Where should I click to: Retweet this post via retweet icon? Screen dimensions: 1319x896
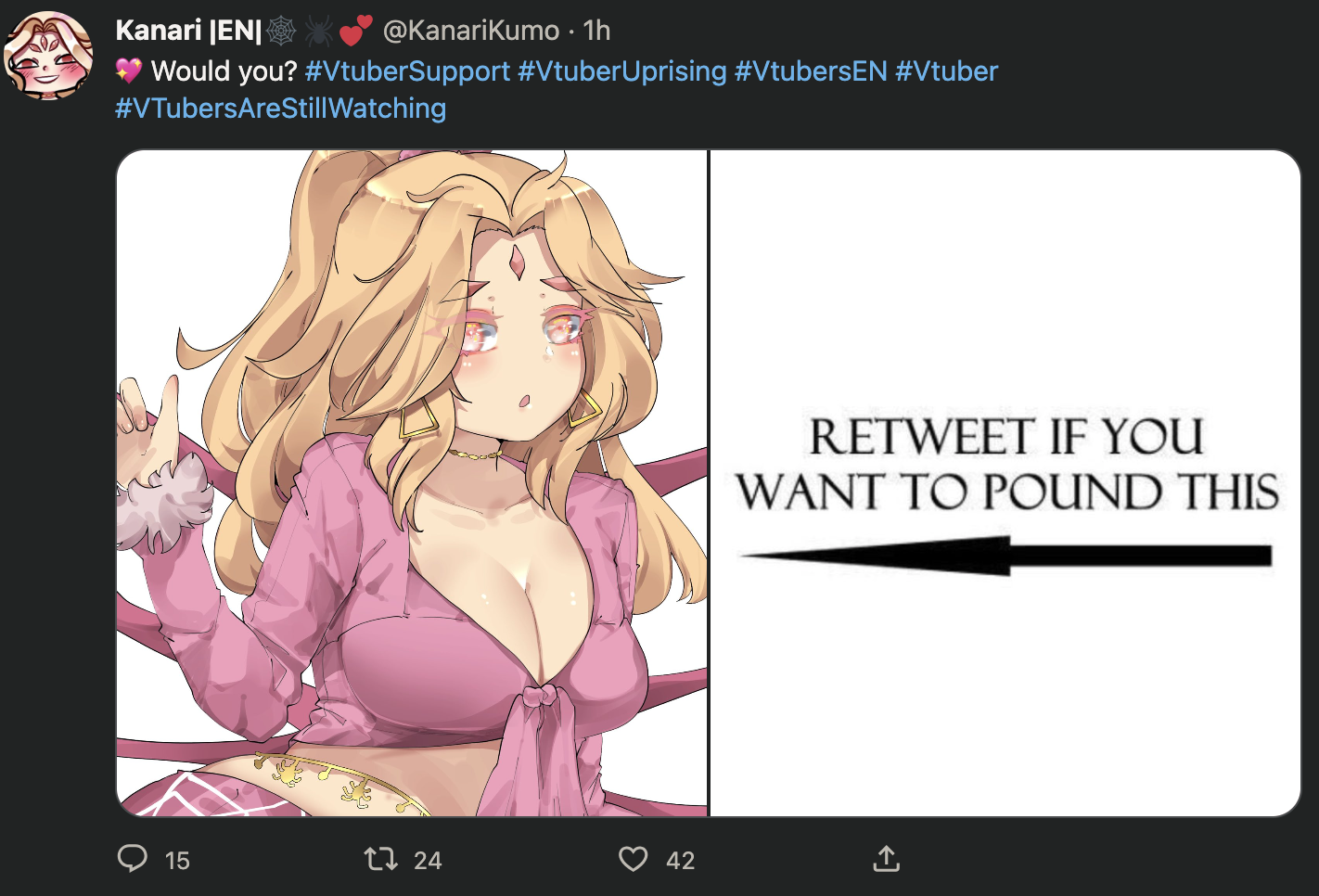(381, 859)
